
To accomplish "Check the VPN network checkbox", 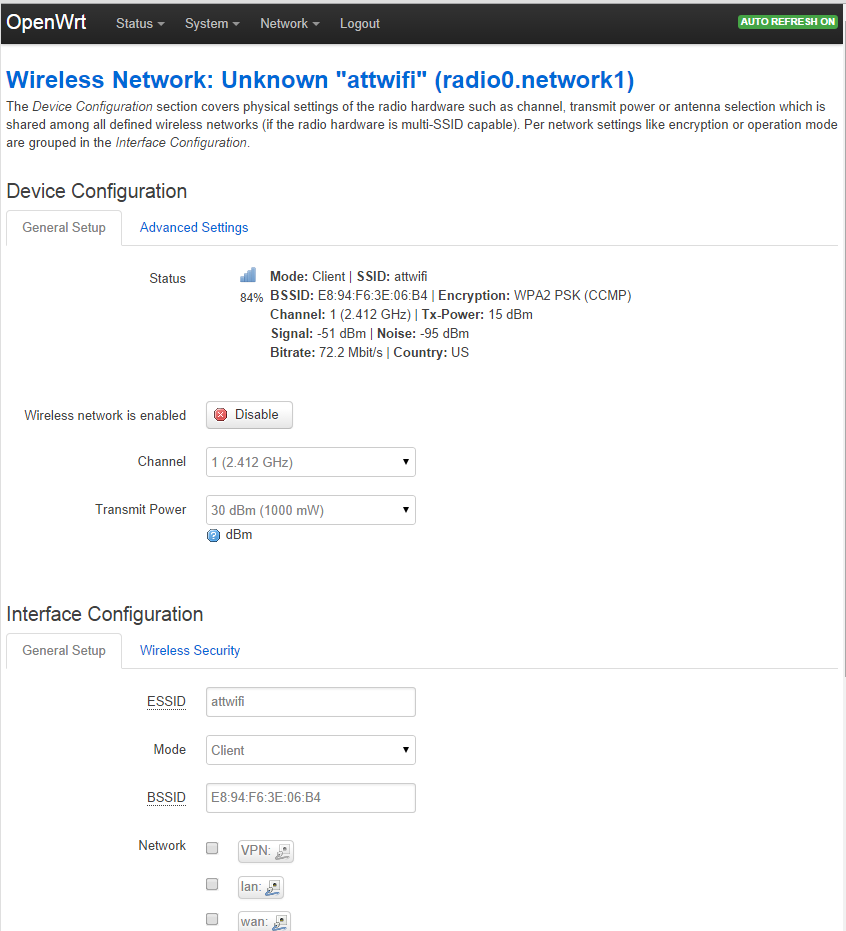I will pos(212,849).
